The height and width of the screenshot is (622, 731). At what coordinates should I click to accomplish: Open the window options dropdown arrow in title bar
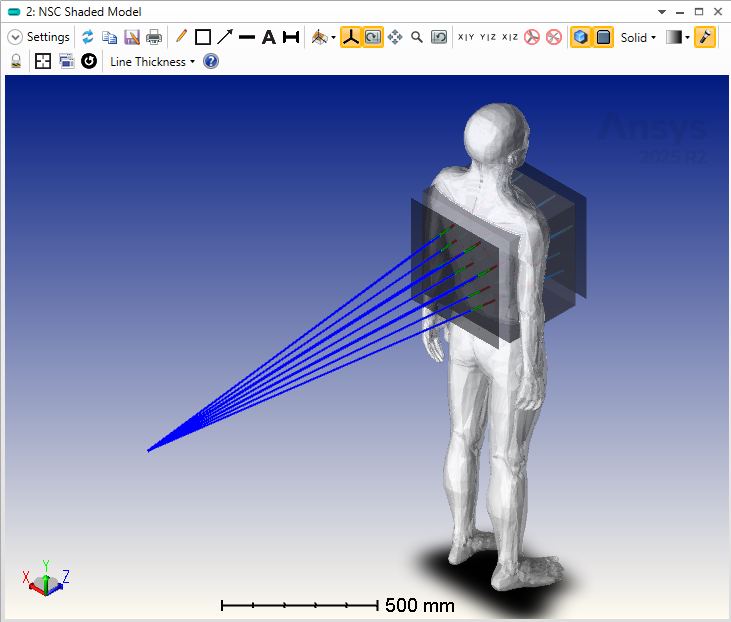(x=661, y=12)
